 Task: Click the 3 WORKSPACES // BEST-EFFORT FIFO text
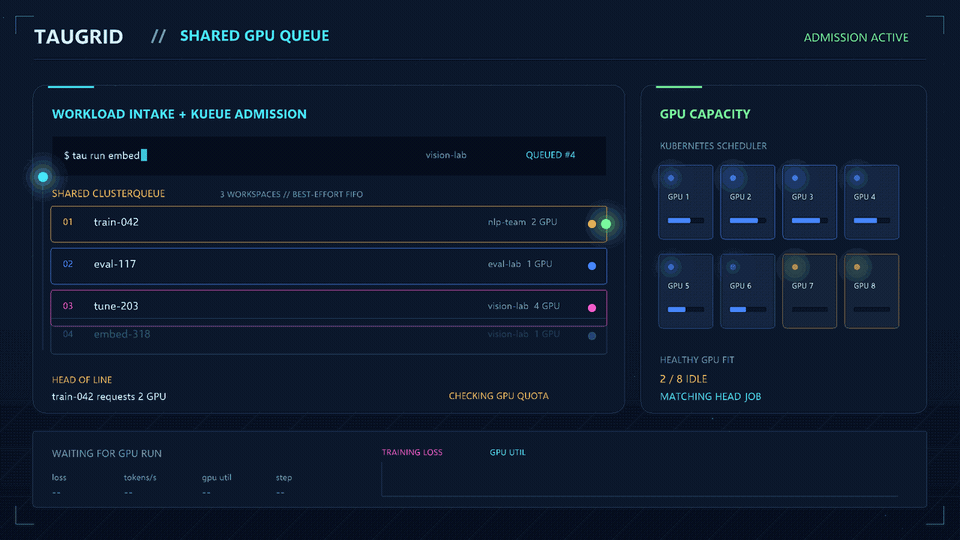[x=291, y=194]
